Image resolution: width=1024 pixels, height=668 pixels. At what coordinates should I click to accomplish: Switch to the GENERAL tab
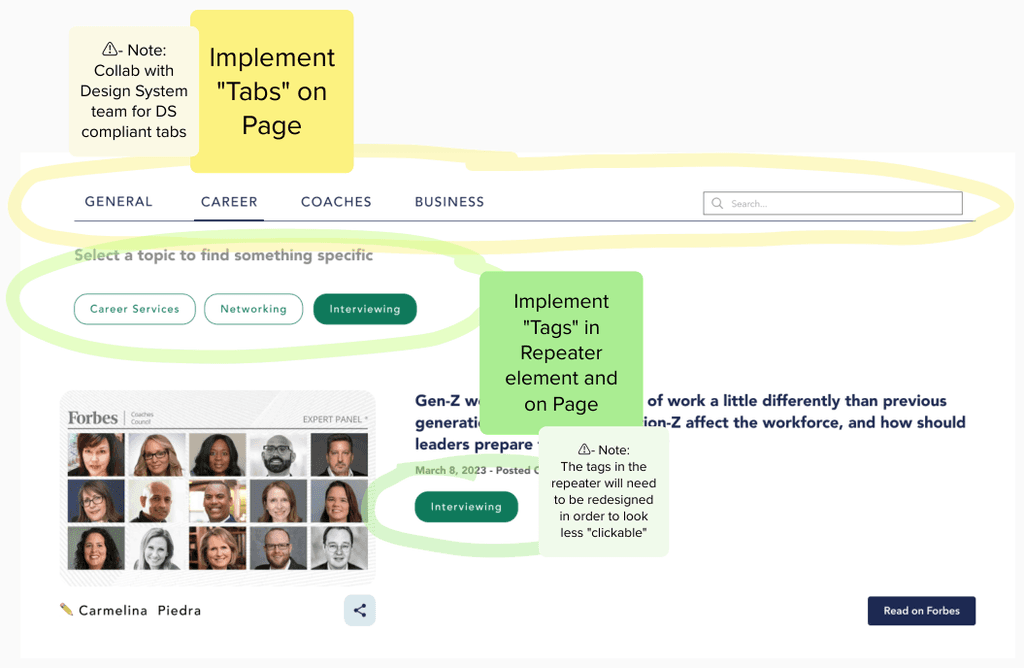click(x=118, y=201)
